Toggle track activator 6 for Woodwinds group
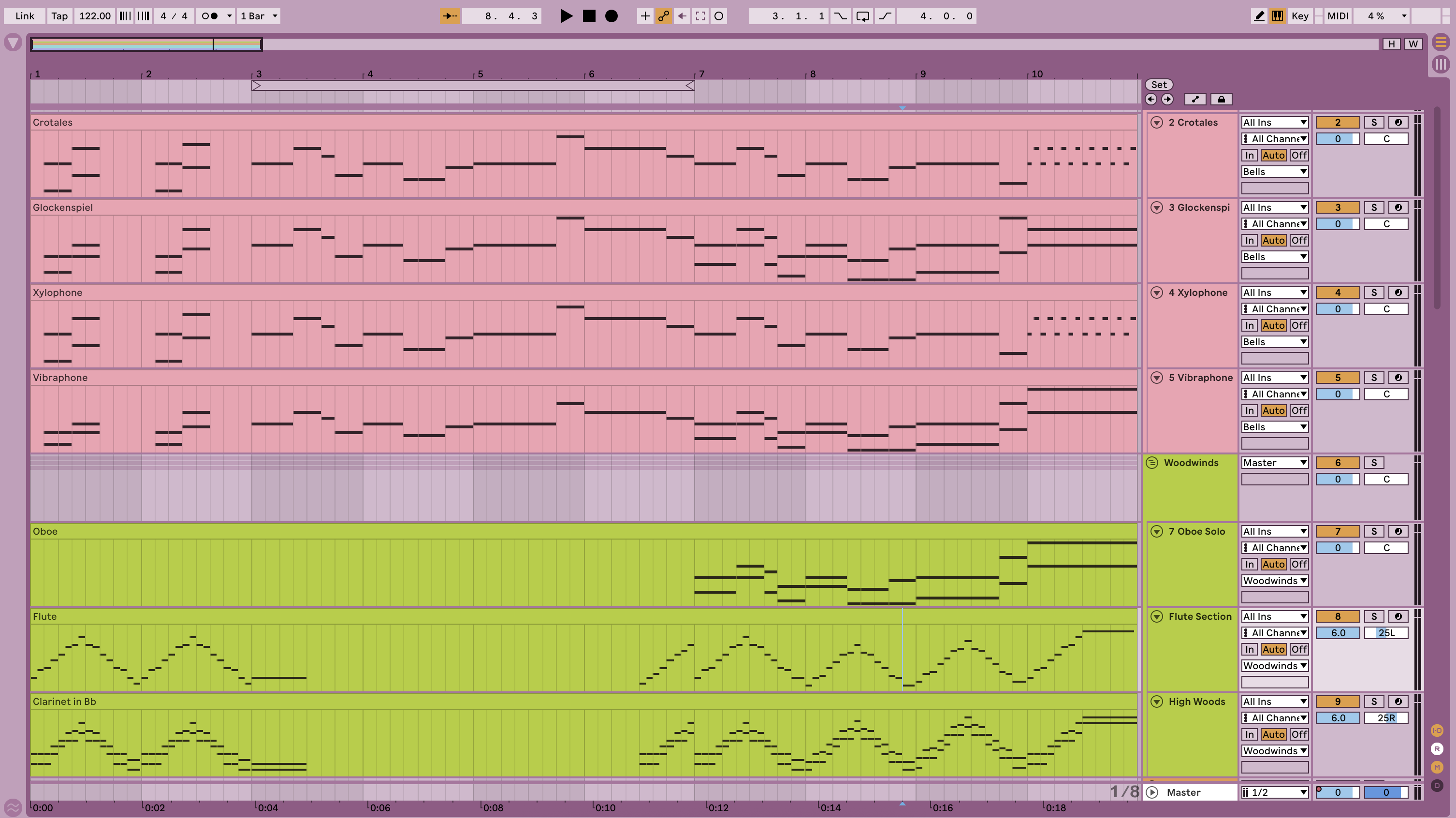This screenshot has width=1456, height=818. 1337,463
